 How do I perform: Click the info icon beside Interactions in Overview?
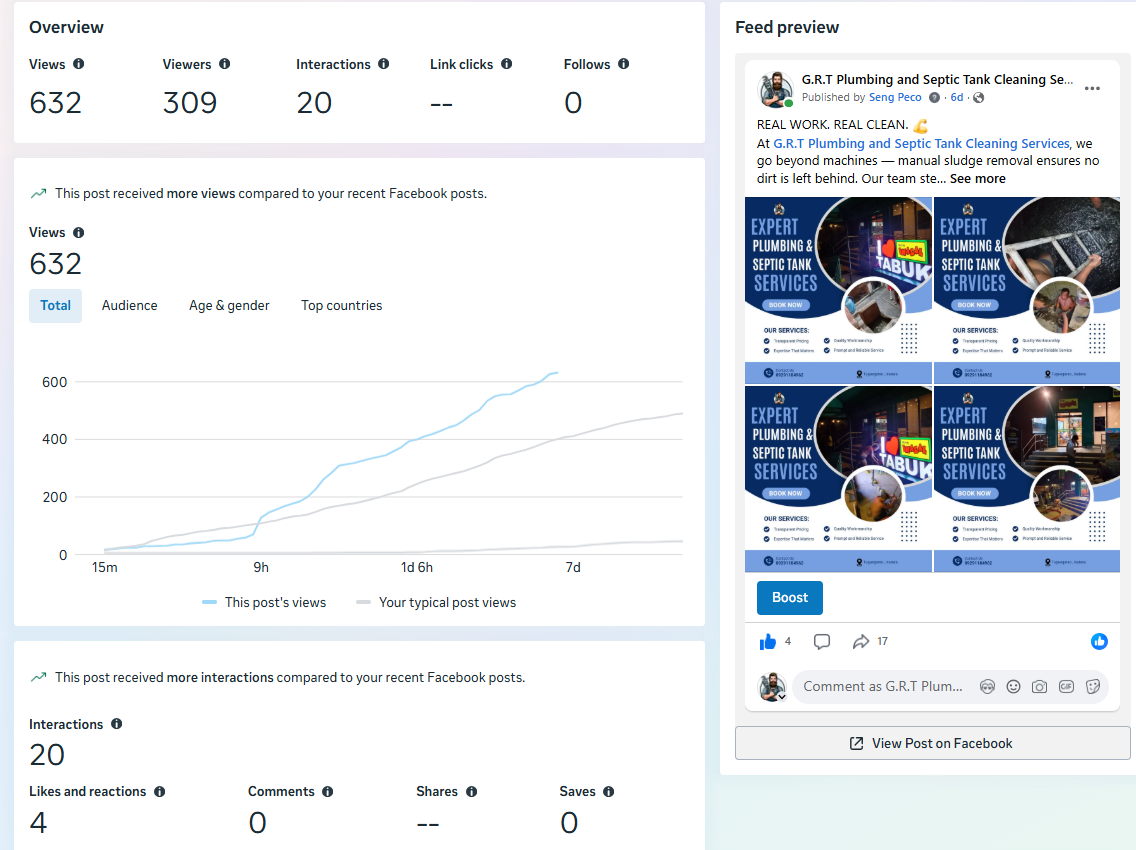pyautogui.click(x=383, y=64)
